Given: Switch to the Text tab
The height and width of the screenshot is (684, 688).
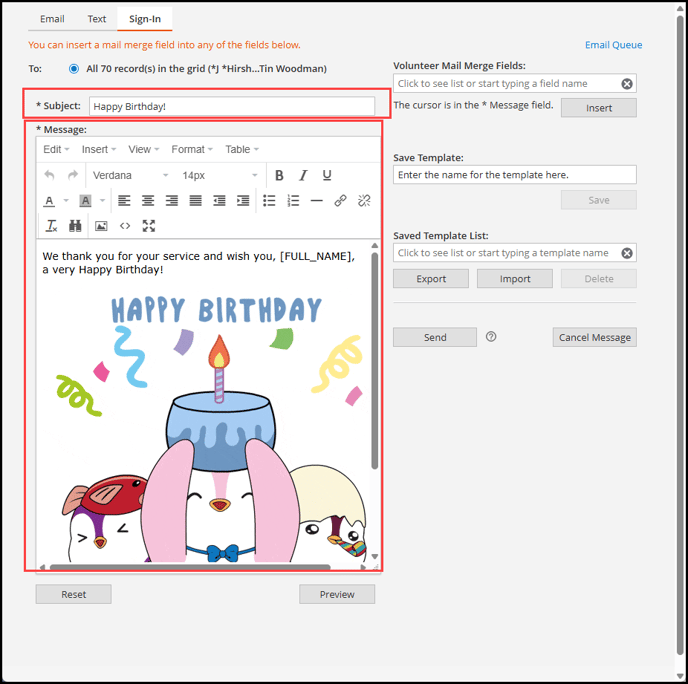Looking at the screenshot, I should (97, 19).
